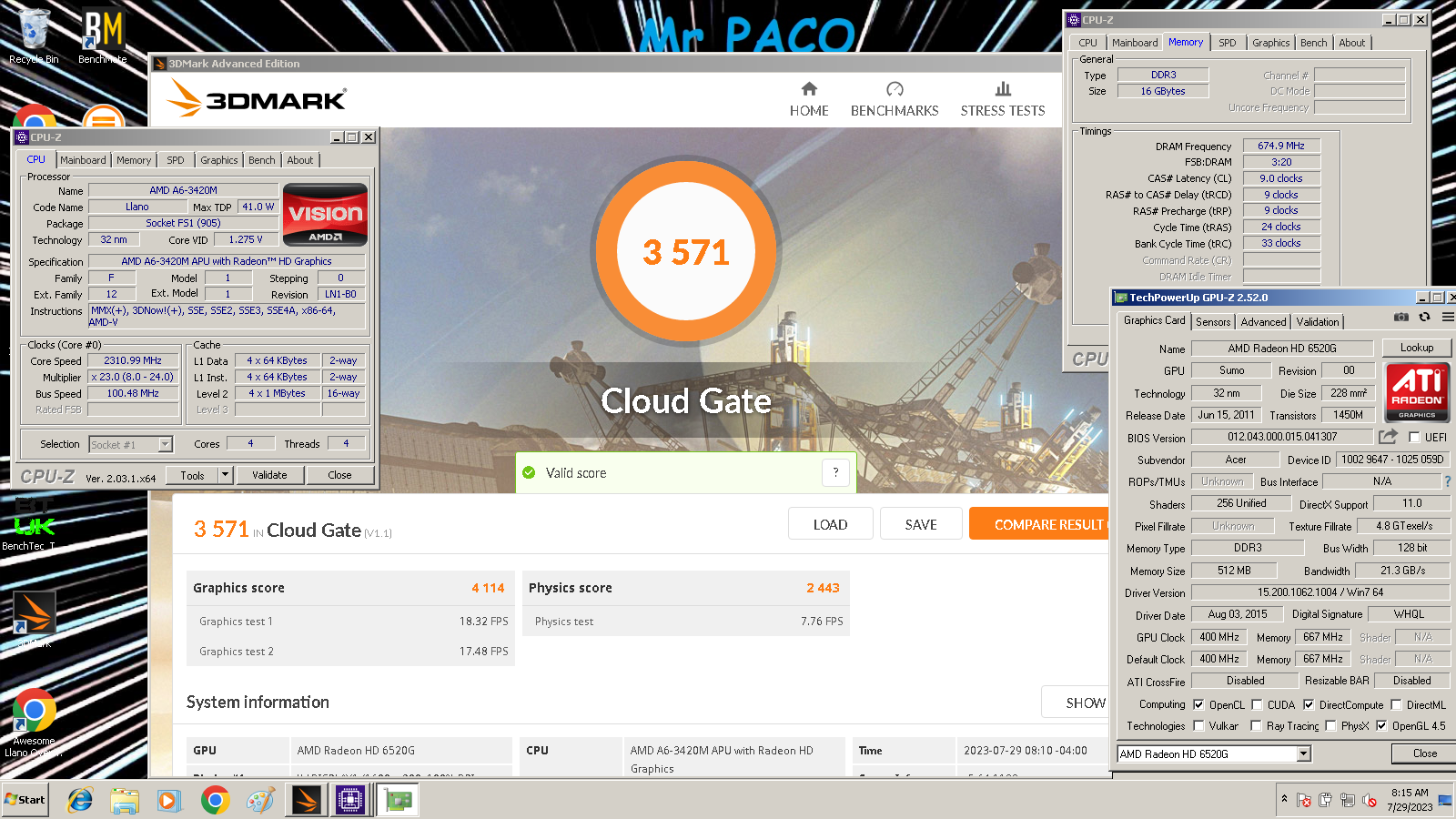1456x819 pixels.
Task: Toggle the UEFI checkbox in GPU-Z
Action: click(x=1414, y=438)
